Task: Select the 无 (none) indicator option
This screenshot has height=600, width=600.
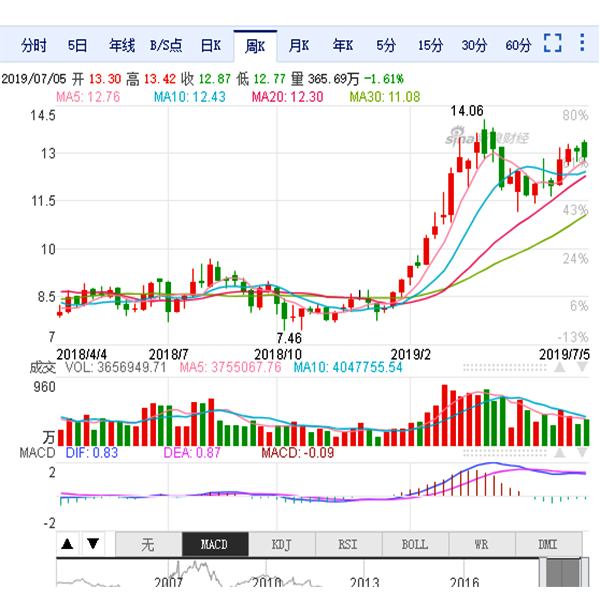Action: tap(147, 545)
